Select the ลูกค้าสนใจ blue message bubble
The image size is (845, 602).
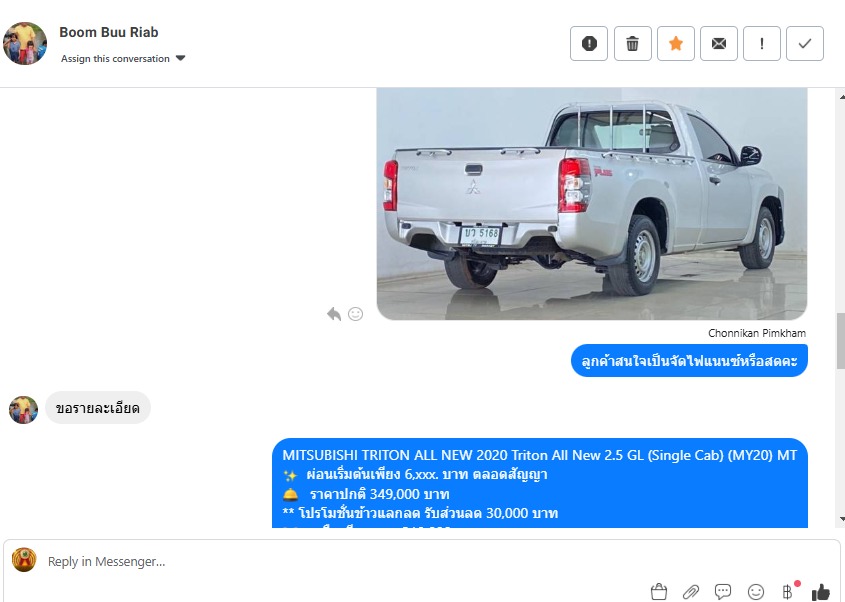(689, 361)
